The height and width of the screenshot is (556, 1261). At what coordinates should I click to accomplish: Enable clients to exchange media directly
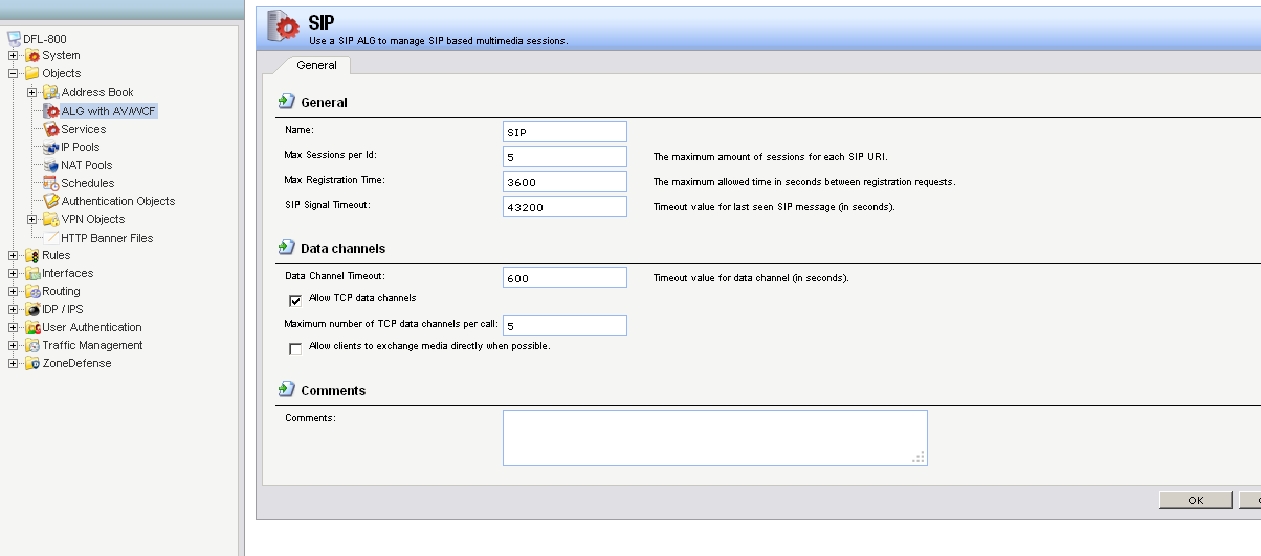coord(295,349)
